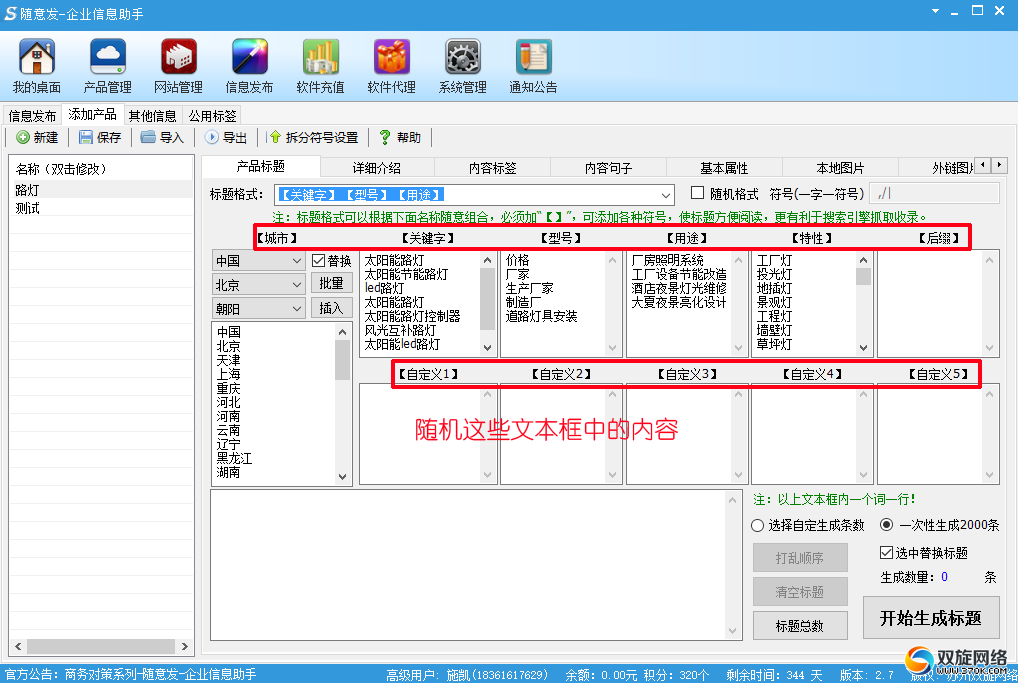Open the 基本属性 tab

tap(725, 168)
